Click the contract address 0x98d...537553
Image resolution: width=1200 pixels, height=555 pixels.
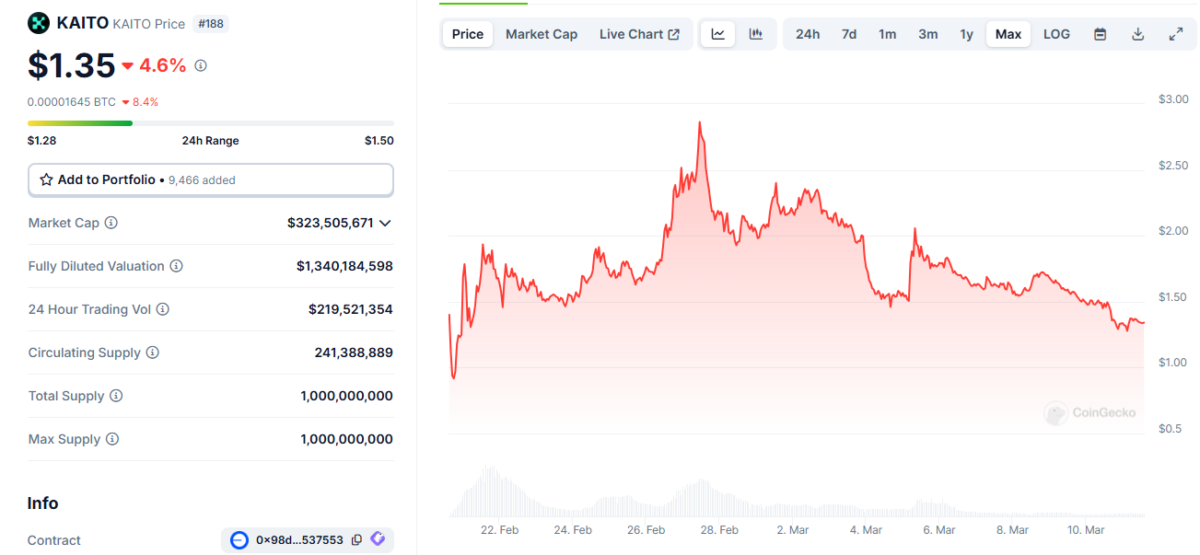[299, 540]
